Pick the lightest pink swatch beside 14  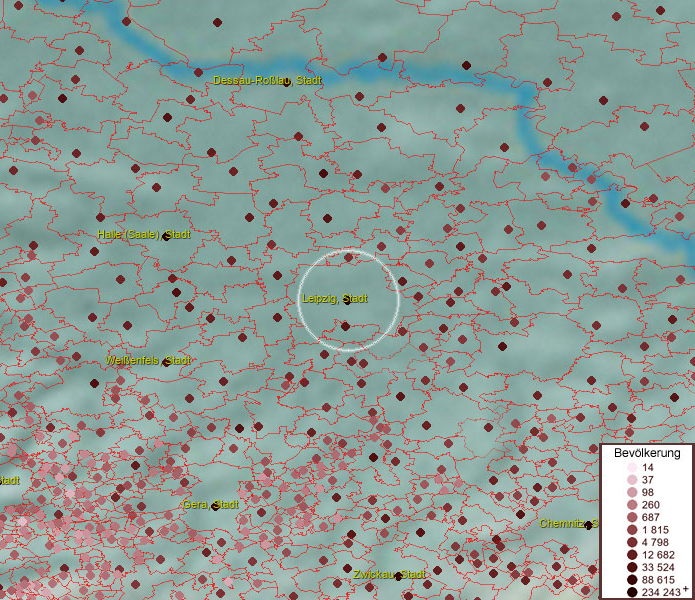coord(632,467)
